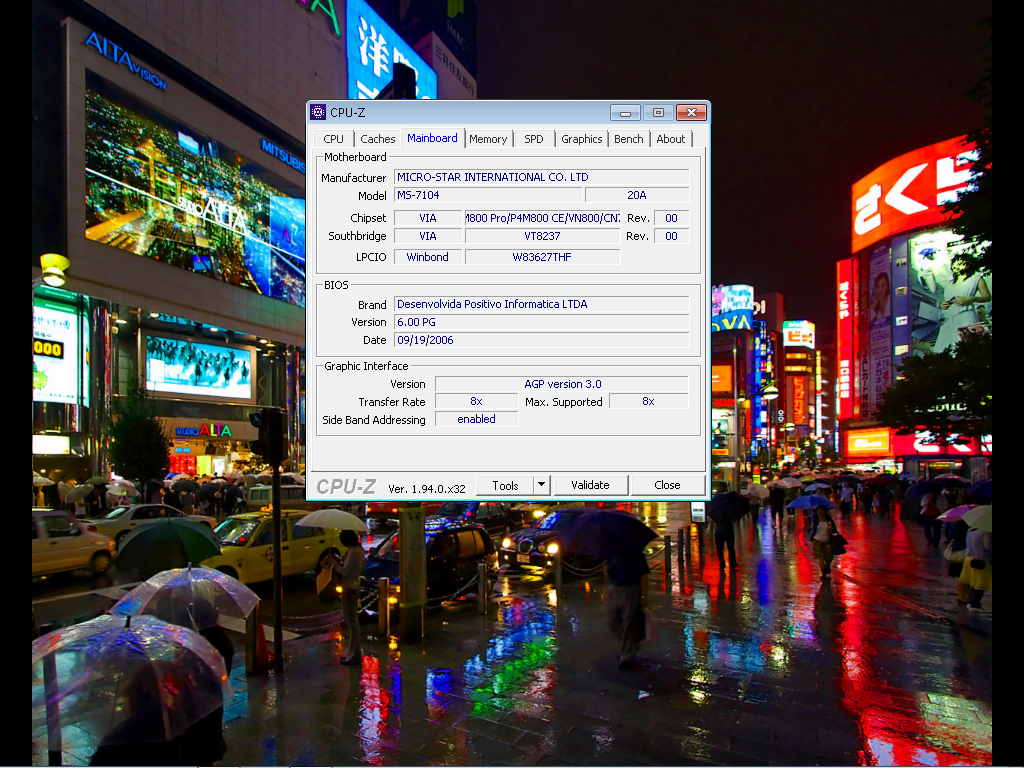1024x768 pixels.
Task: Open the Caches tab
Action: (377, 139)
